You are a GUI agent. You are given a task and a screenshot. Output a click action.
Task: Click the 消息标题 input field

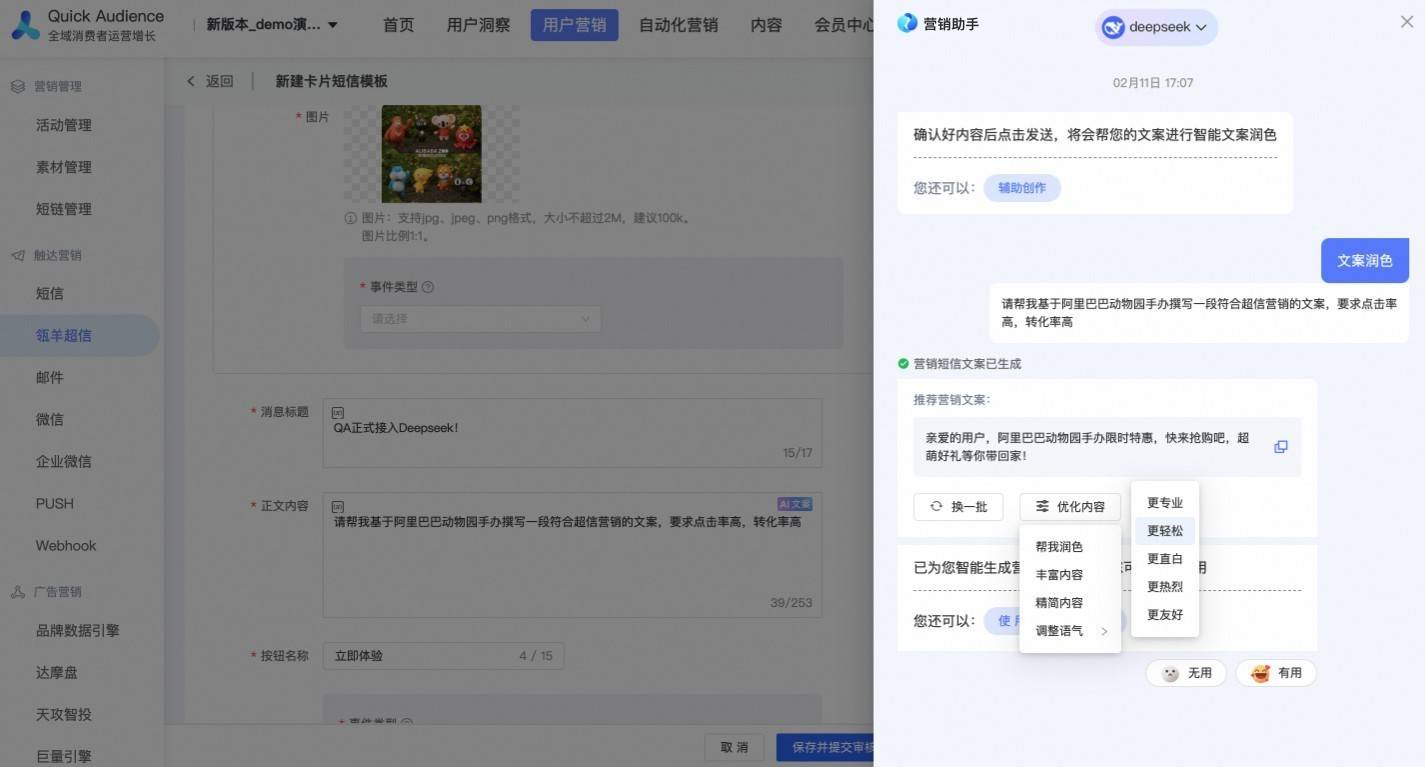[x=572, y=433]
